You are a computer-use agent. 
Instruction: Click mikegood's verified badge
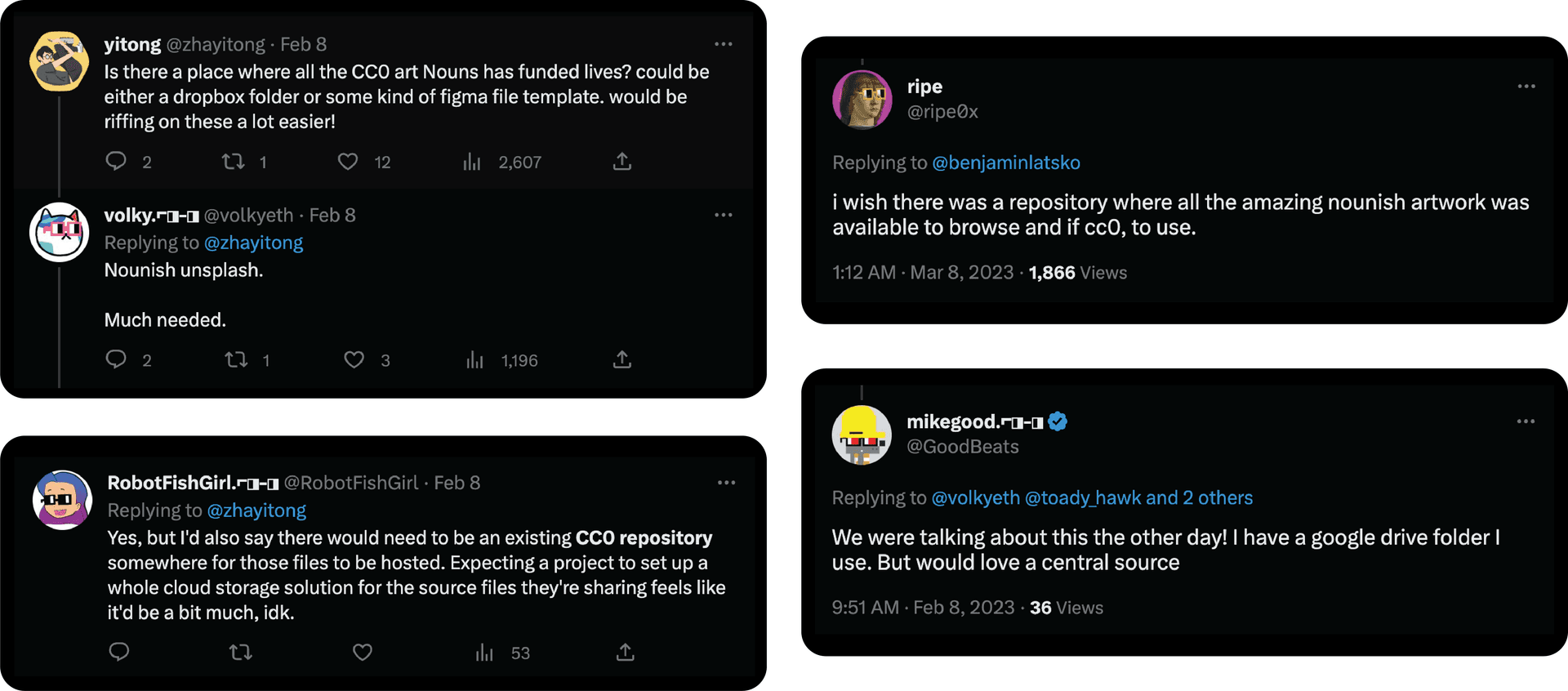1058,421
